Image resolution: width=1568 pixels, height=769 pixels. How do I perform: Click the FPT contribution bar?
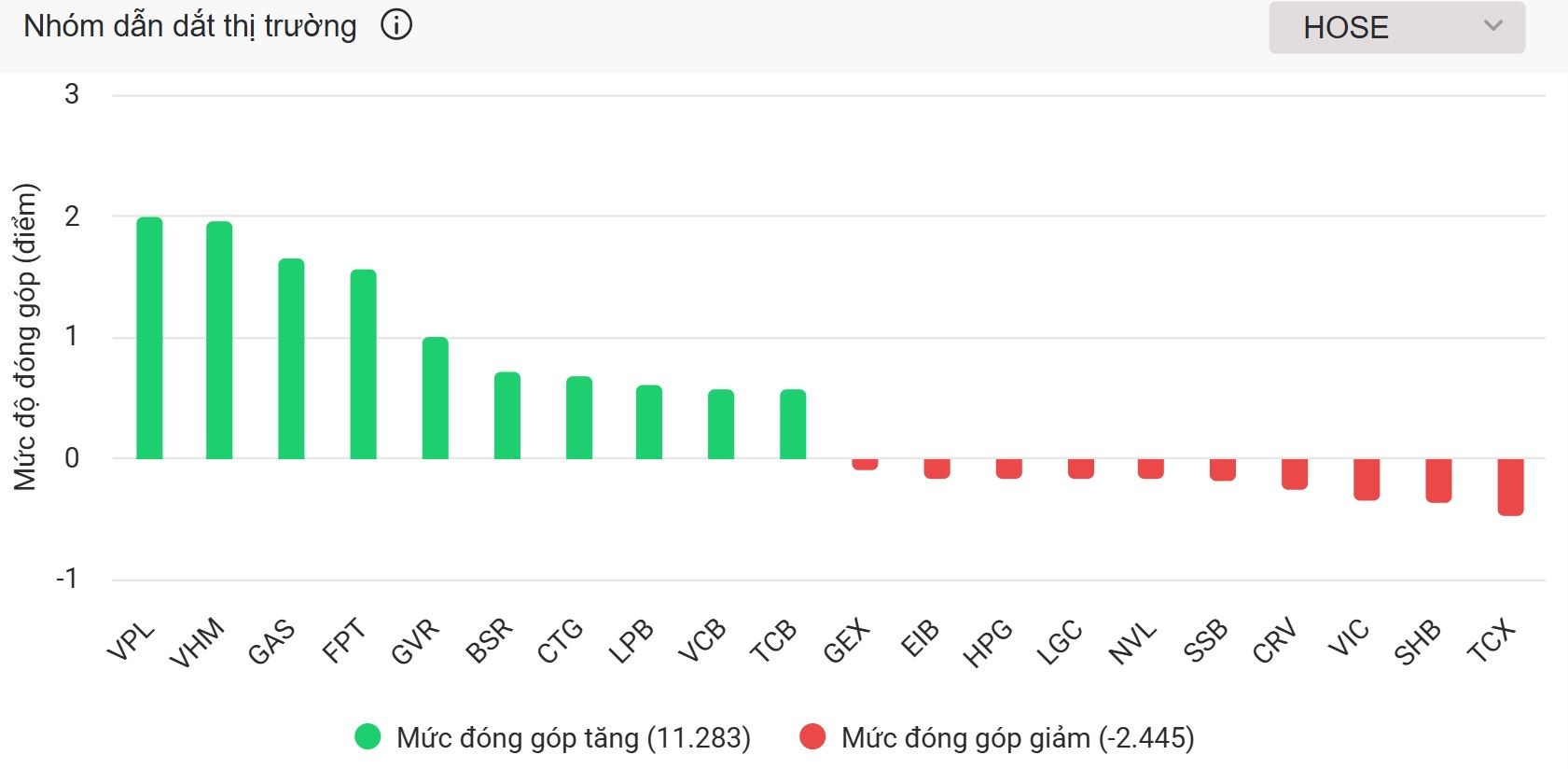point(363,364)
